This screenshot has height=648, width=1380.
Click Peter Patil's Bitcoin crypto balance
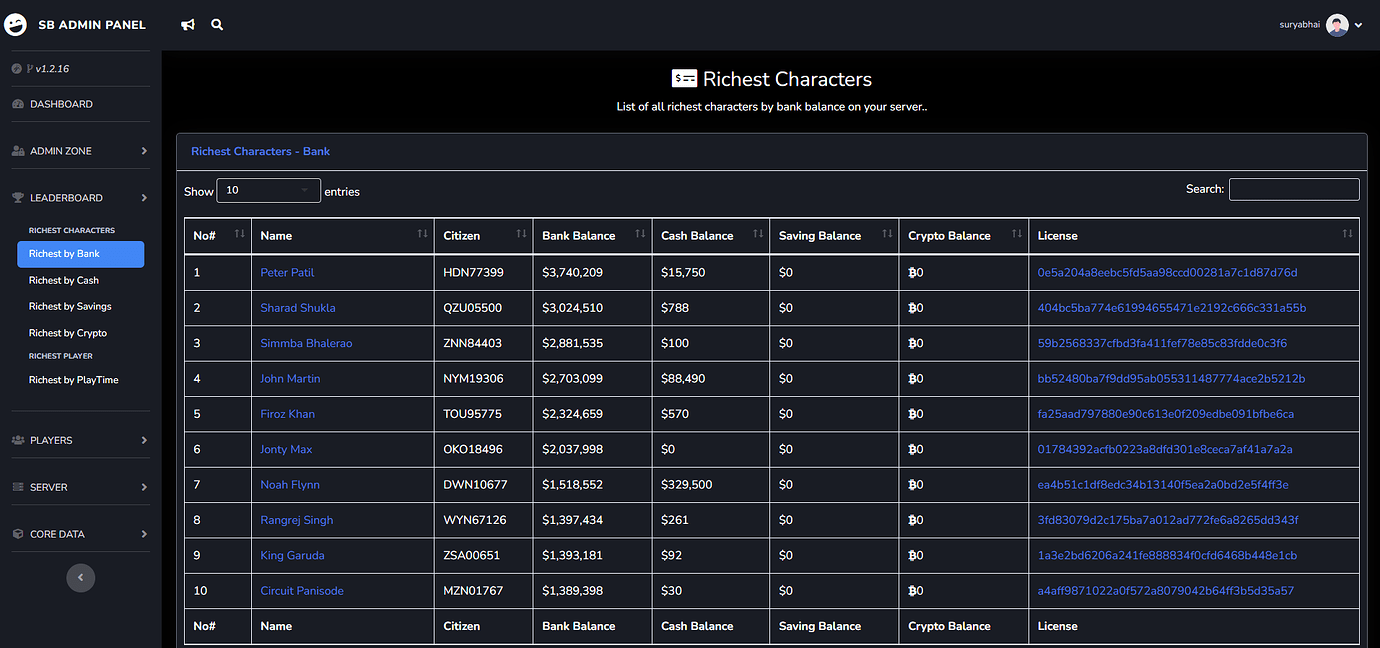coord(916,273)
